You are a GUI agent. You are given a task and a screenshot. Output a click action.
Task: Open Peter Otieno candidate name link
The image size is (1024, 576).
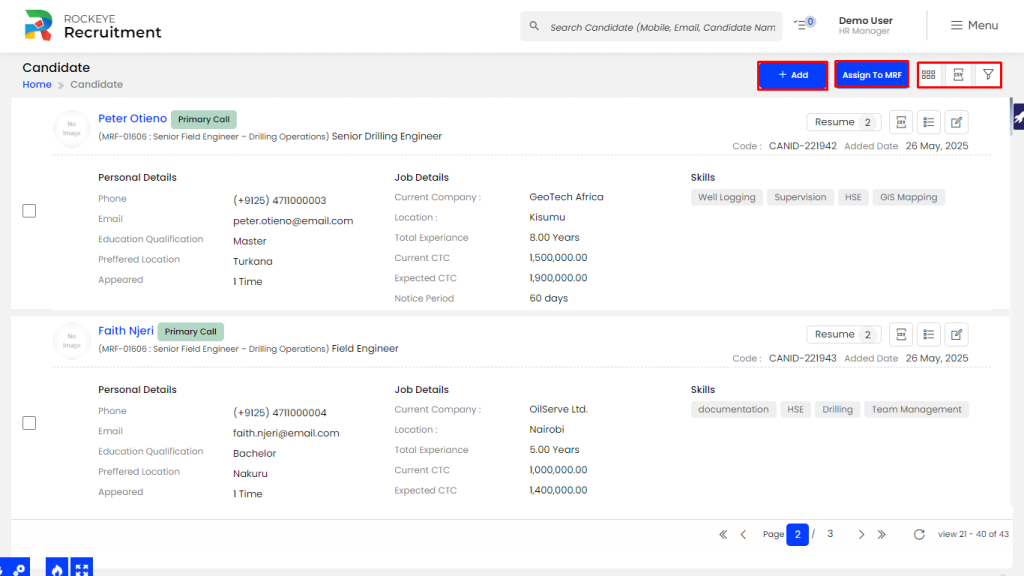click(x=133, y=118)
